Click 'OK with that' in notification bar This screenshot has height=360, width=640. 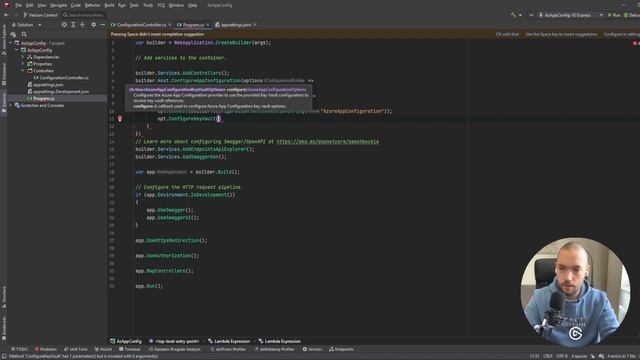tap(507, 34)
